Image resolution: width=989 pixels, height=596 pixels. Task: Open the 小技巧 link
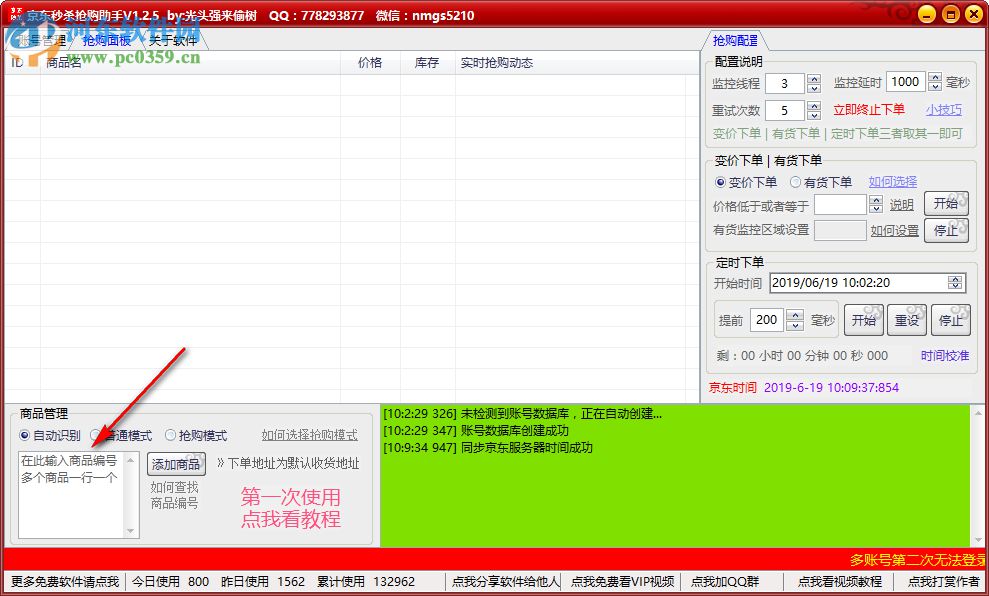tap(945, 110)
